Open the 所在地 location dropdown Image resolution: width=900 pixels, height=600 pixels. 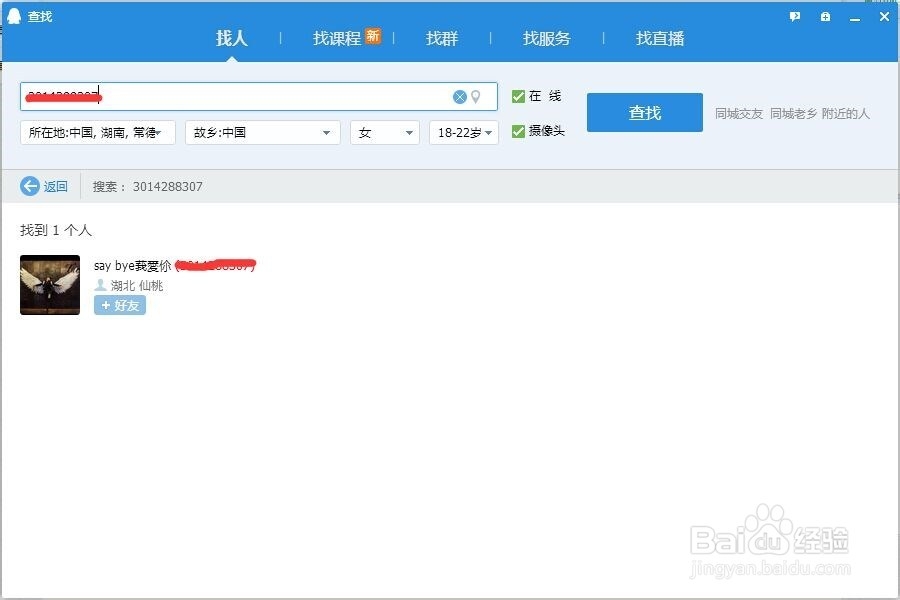[97, 132]
